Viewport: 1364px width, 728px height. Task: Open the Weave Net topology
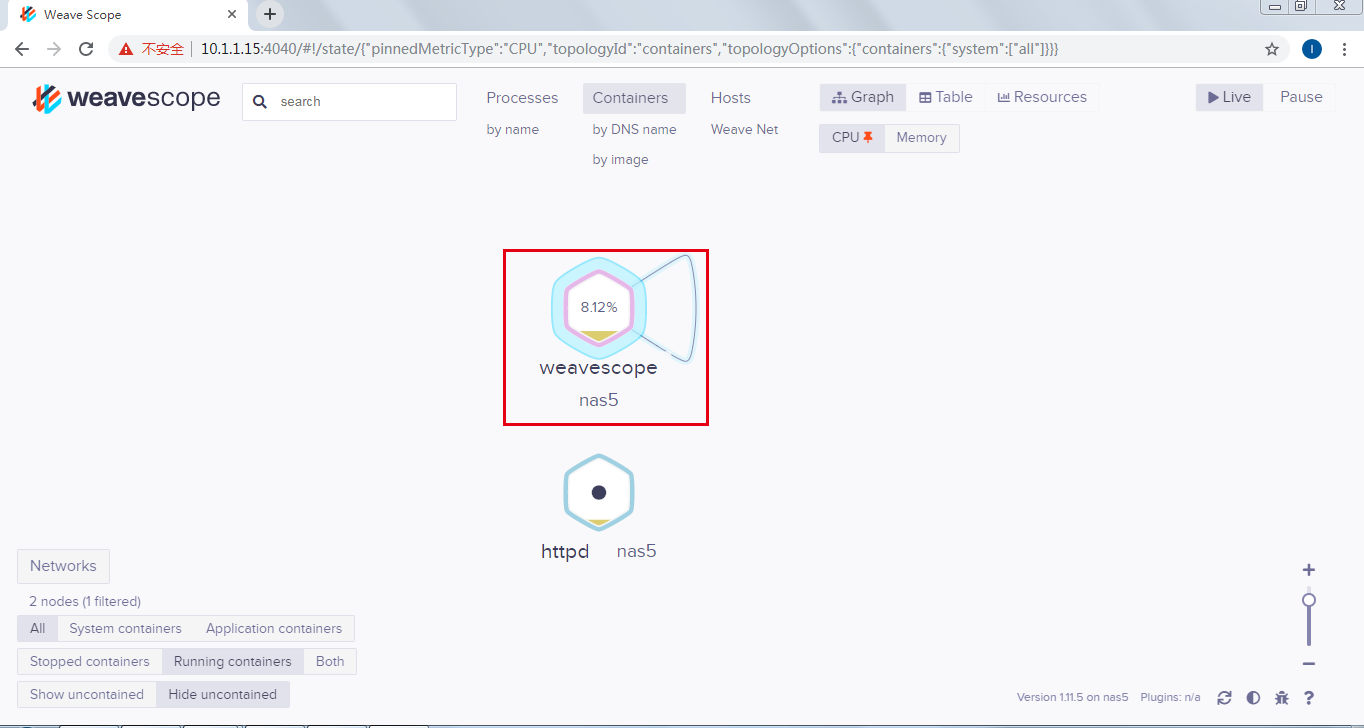745,130
